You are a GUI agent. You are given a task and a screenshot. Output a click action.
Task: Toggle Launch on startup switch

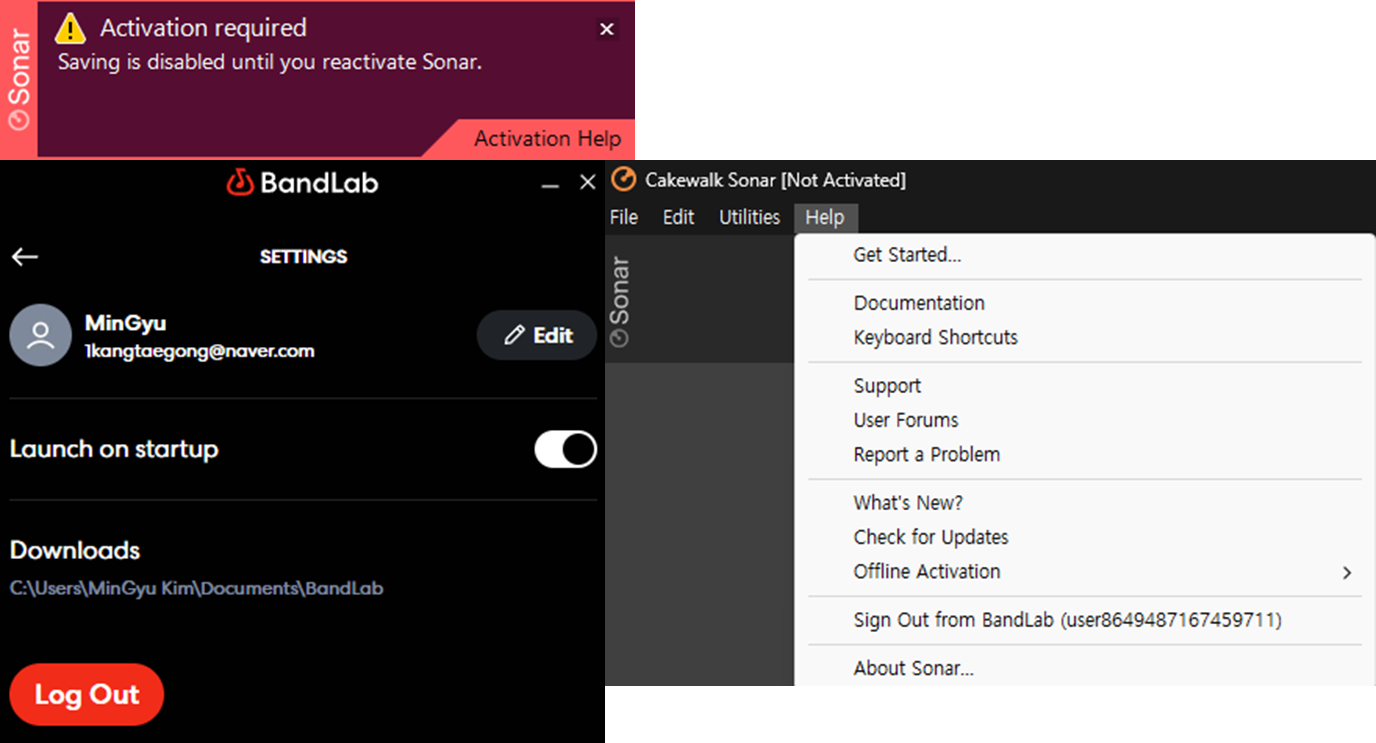565,449
